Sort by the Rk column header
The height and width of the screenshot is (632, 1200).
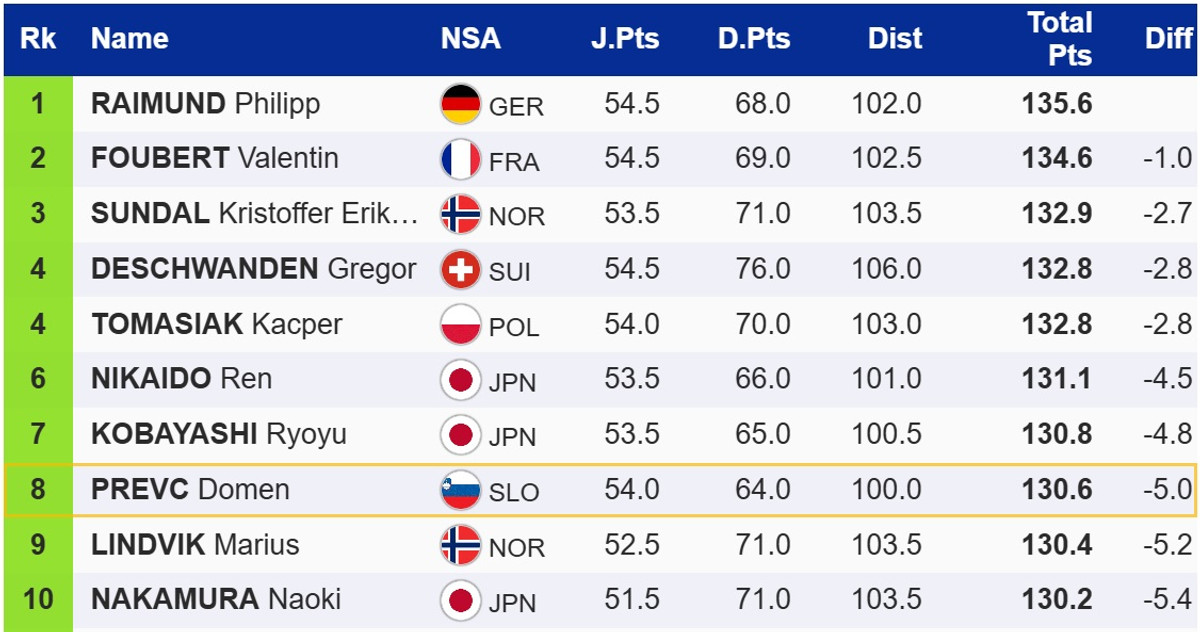click(x=38, y=39)
